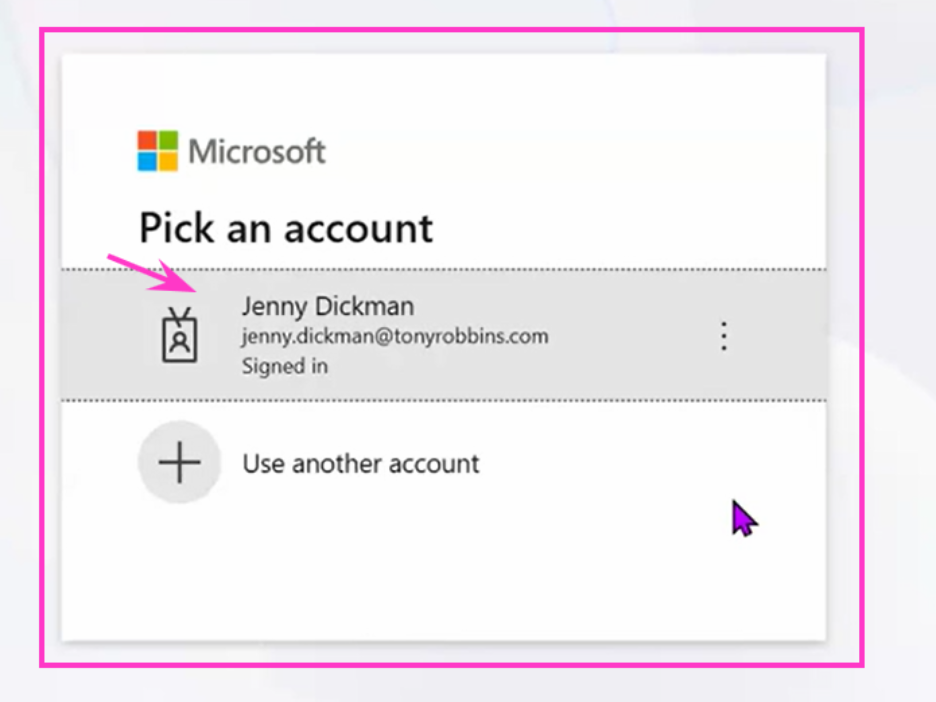Click the plus icon for another account
The image size is (936, 702).
click(179, 462)
